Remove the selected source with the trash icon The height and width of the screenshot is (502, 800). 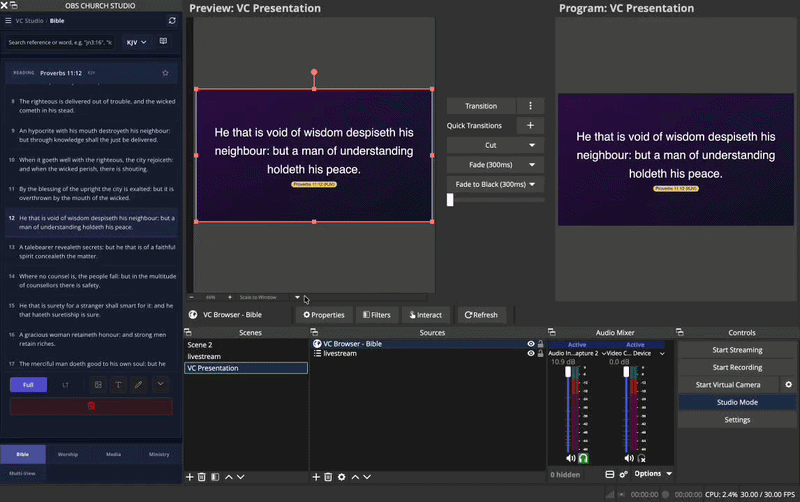[328, 477]
